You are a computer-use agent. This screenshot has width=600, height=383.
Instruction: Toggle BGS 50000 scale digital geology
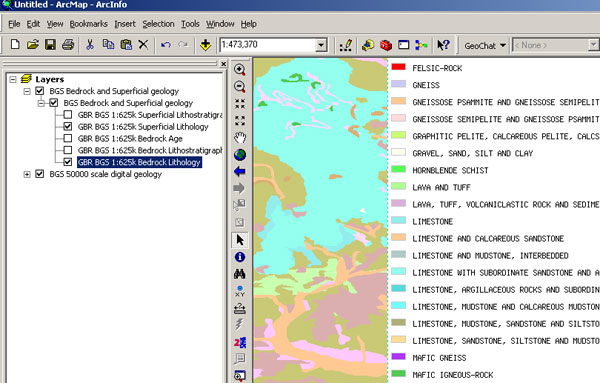pyautogui.click(x=40, y=174)
